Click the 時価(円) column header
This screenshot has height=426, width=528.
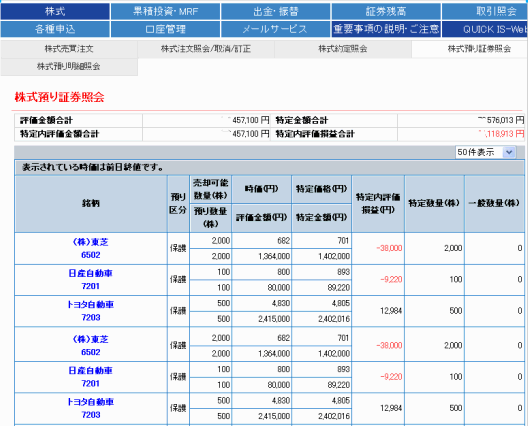coord(262,189)
